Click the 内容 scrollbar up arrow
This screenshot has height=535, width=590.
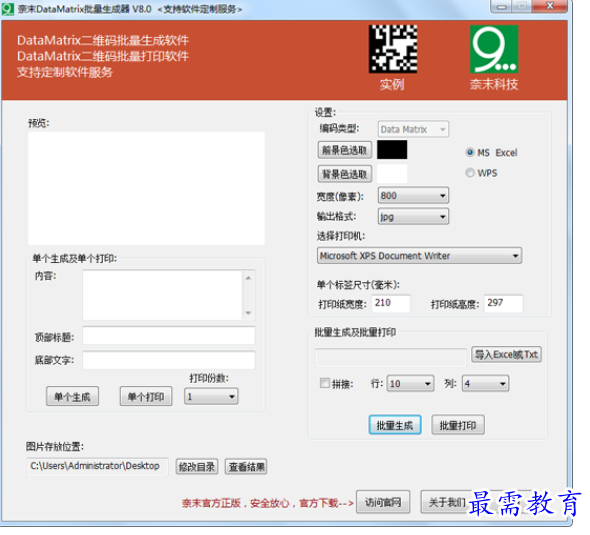248,278
